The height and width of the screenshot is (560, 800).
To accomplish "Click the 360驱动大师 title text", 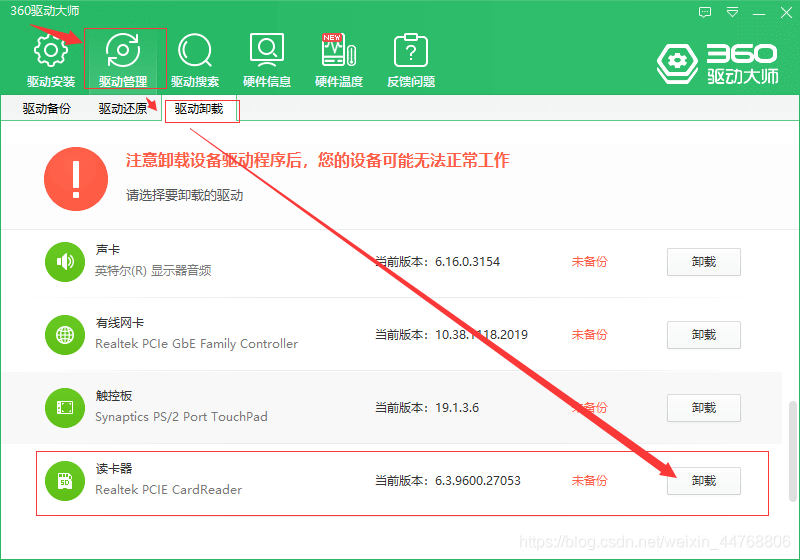I will pyautogui.click(x=45, y=11).
